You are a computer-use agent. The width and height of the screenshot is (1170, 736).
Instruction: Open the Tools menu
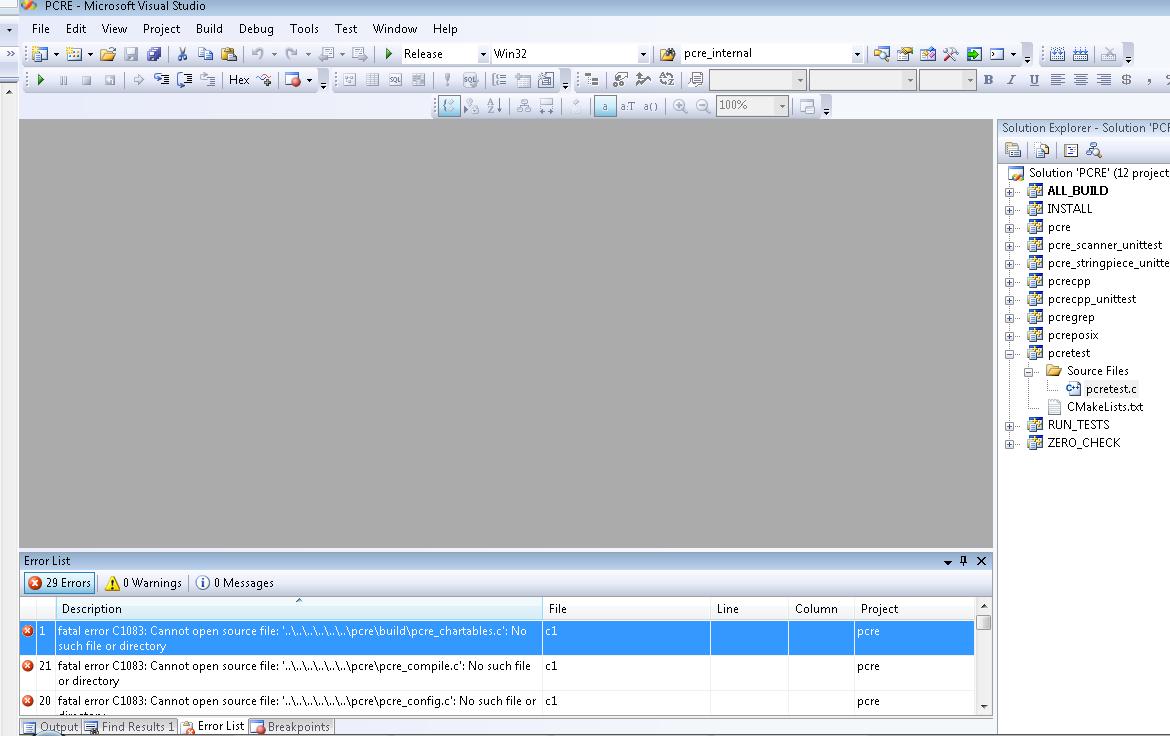[x=304, y=29]
